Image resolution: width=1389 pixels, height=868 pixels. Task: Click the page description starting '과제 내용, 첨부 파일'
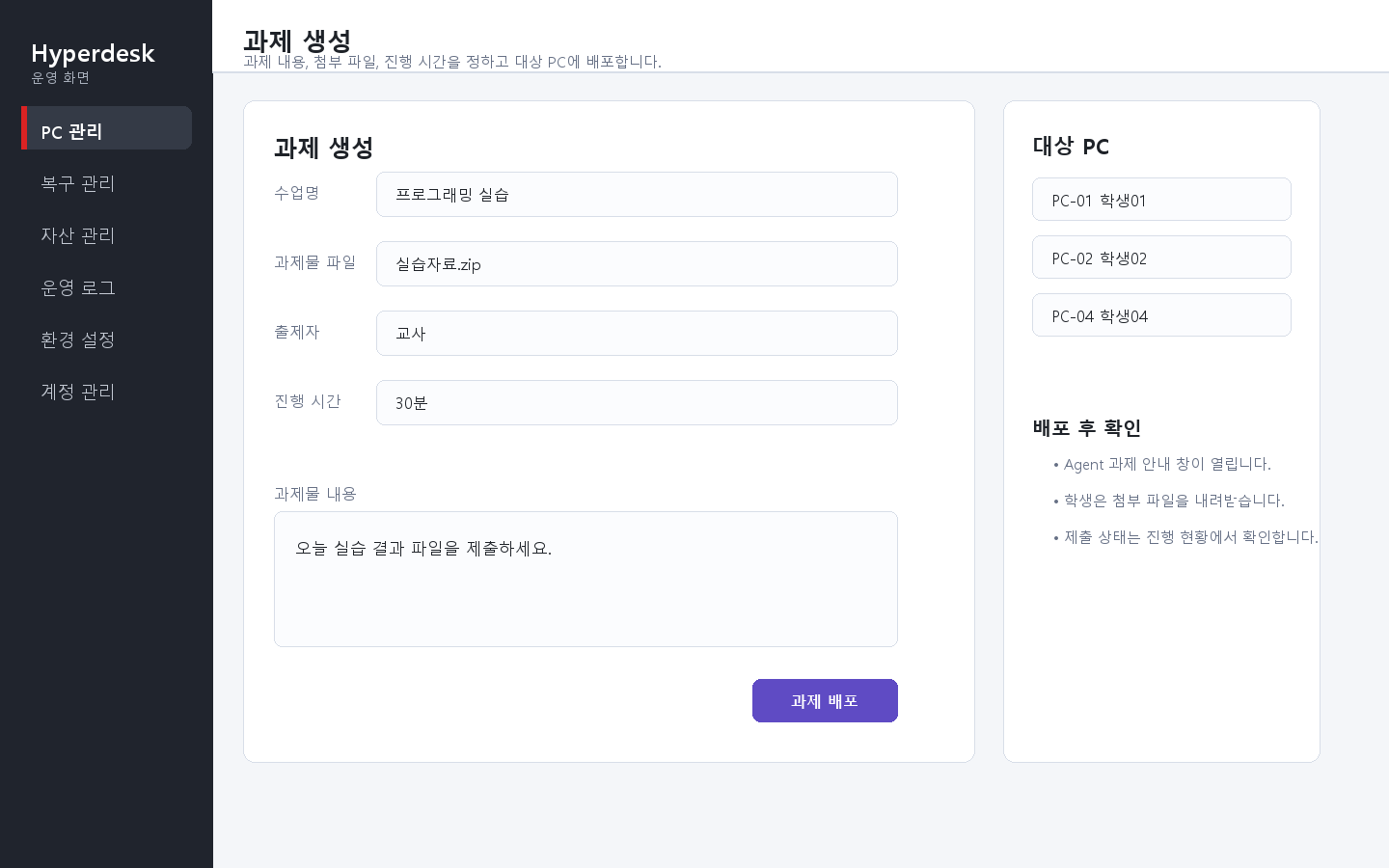(x=452, y=62)
